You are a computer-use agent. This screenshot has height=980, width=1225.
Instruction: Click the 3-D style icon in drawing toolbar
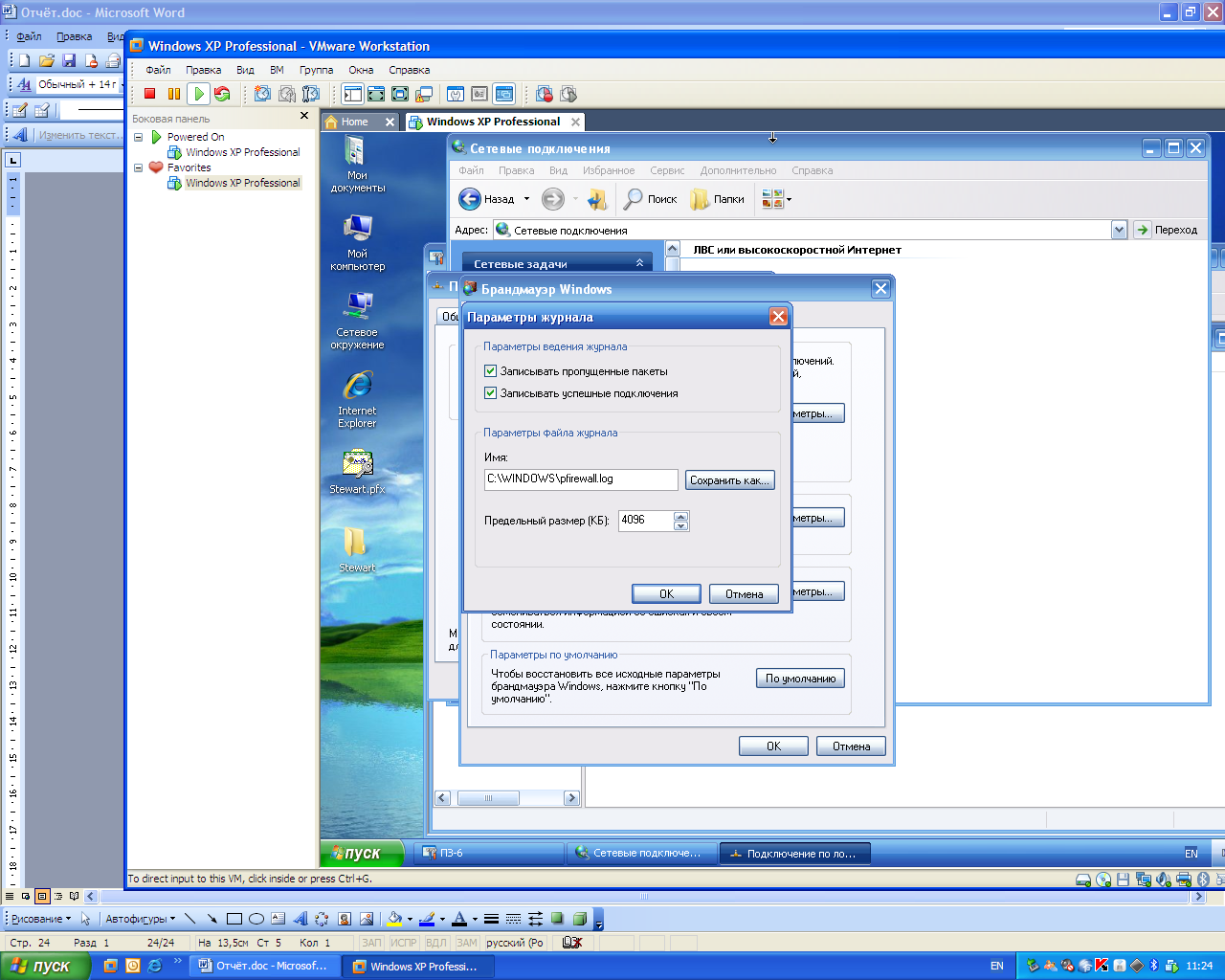click(x=579, y=919)
